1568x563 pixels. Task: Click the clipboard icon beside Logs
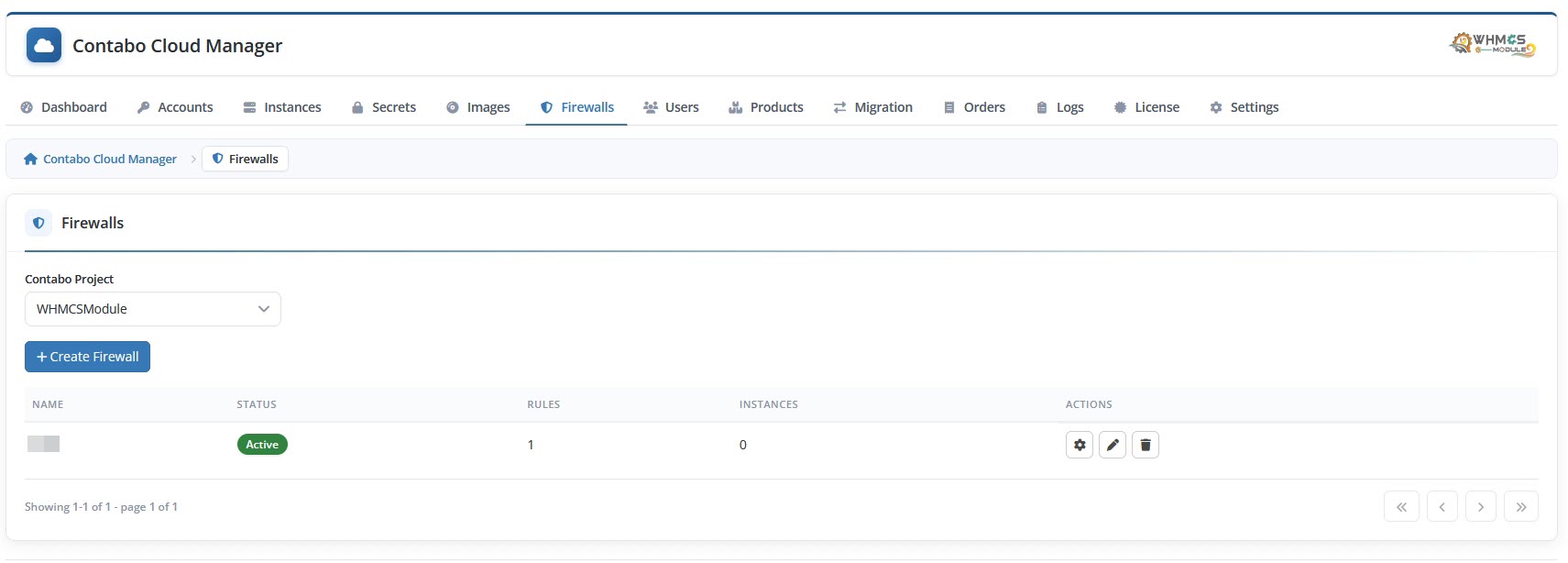point(1042,107)
